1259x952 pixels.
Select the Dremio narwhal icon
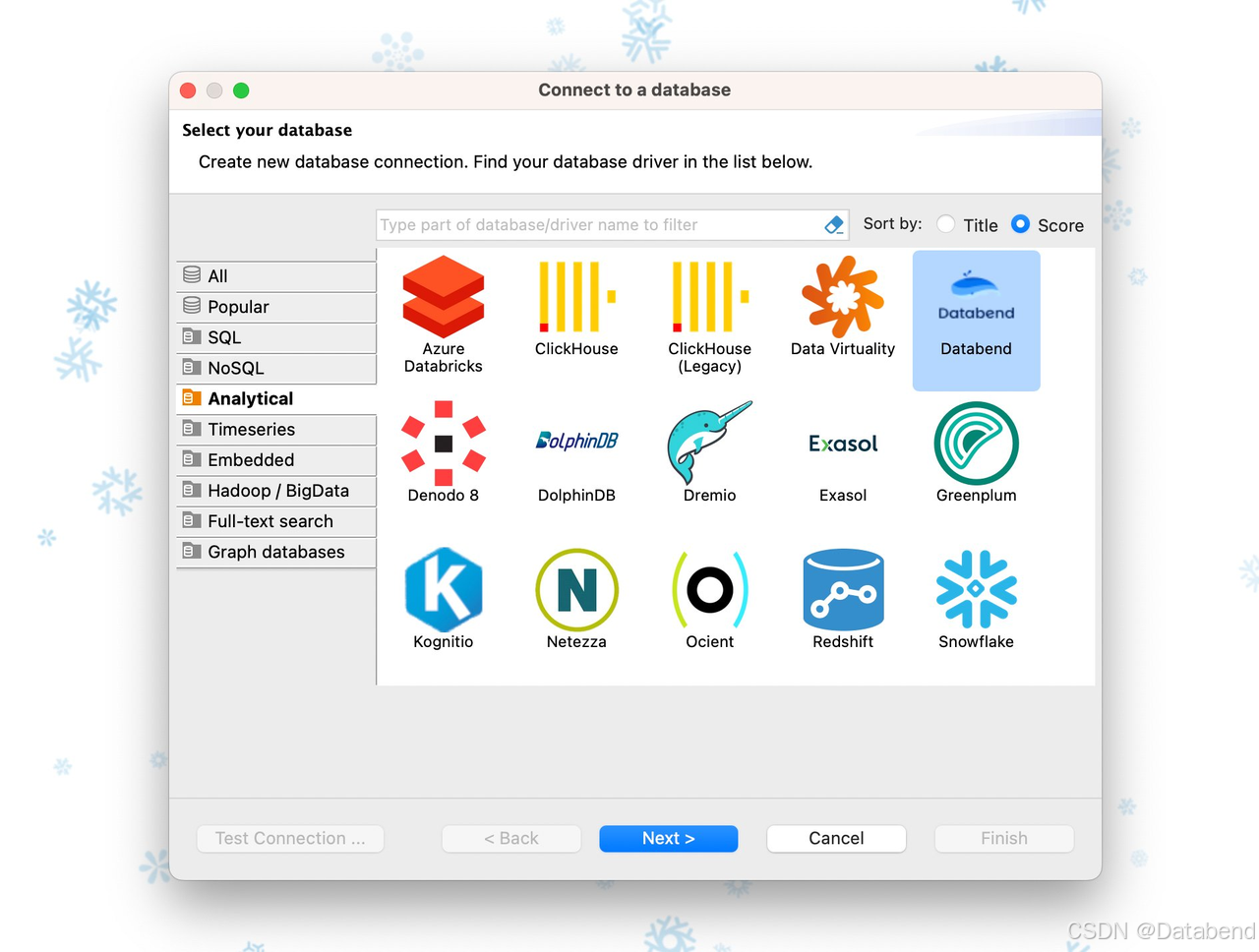tap(710, 444)
